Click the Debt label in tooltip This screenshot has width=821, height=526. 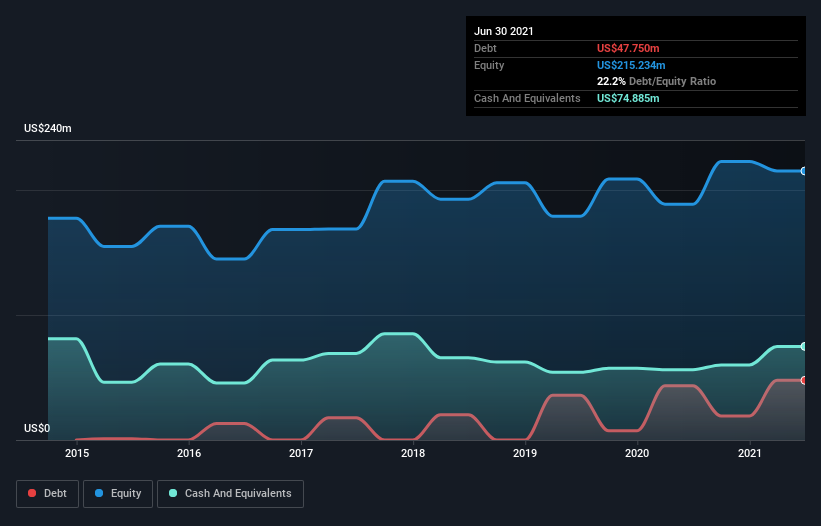point(485,48)
